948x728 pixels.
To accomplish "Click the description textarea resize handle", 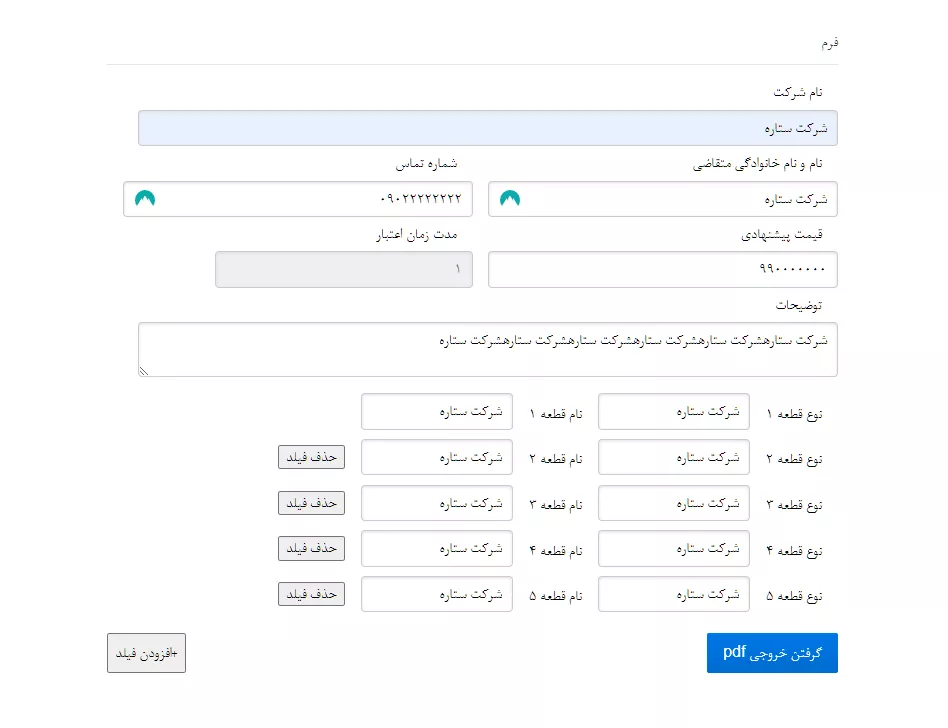I will (144, 371).
